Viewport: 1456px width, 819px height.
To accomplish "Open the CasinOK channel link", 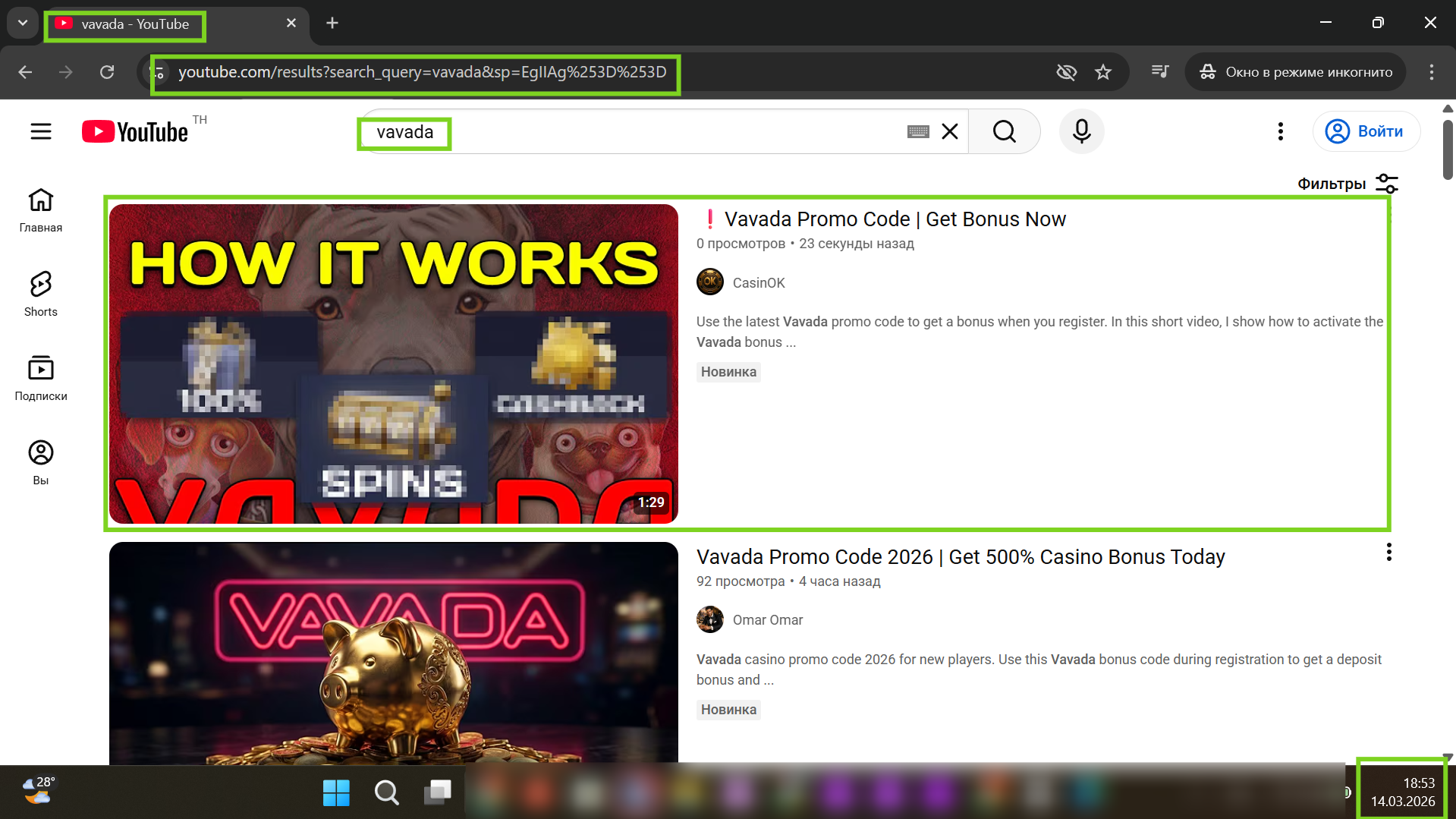I will coord(758,282).
